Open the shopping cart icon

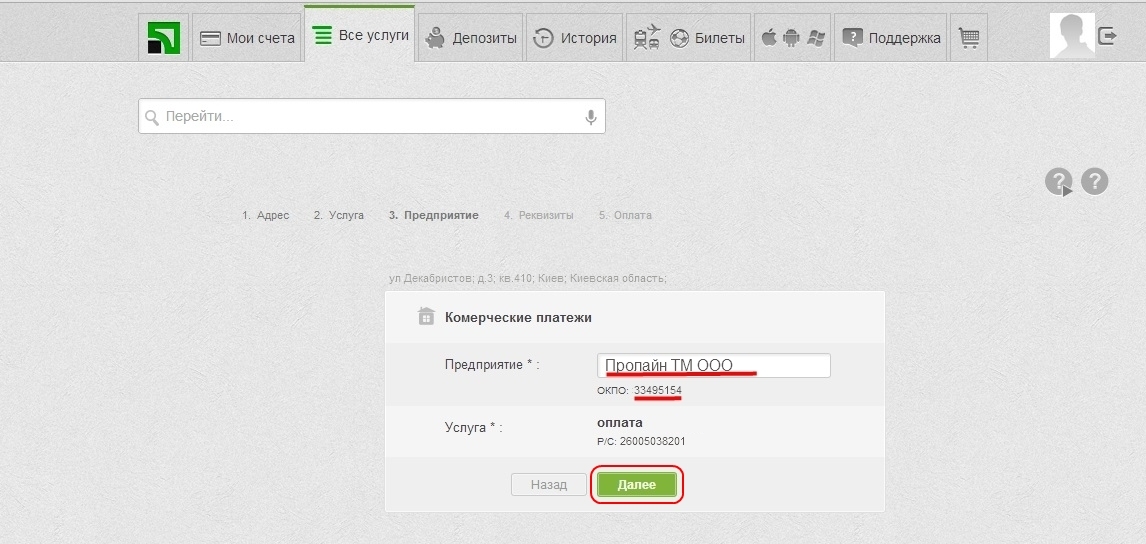969,38
